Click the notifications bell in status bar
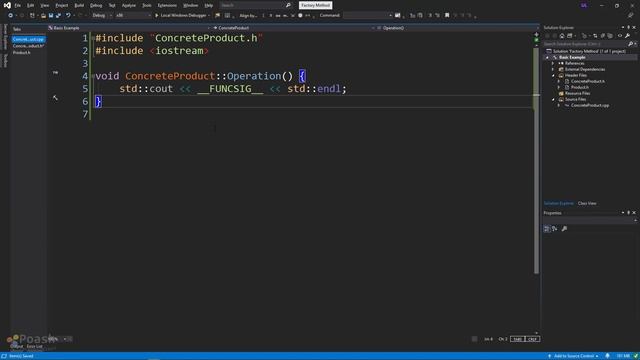The image size is (640, 360). tap(607, 356)
